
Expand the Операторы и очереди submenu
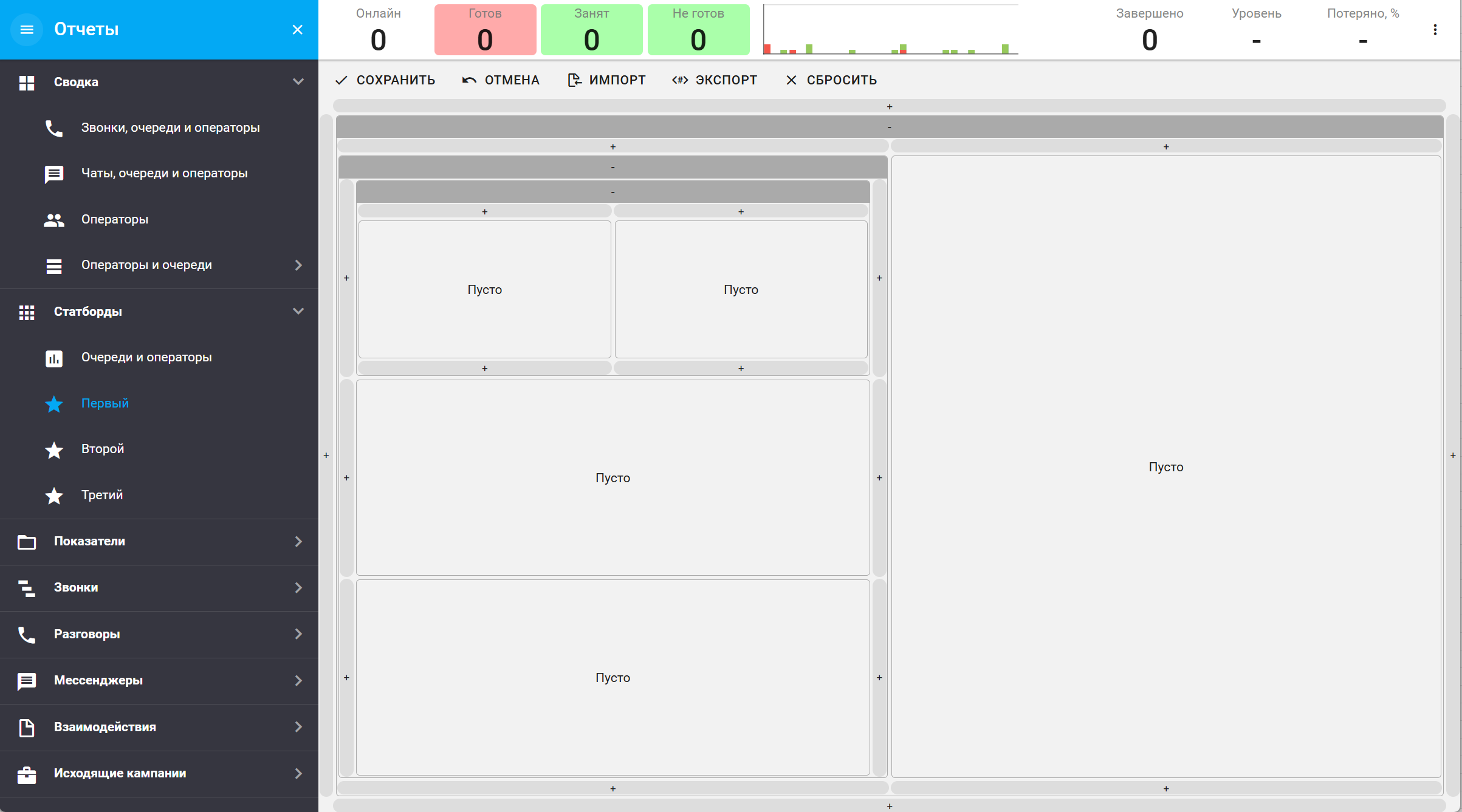click(x=298, y=265)
